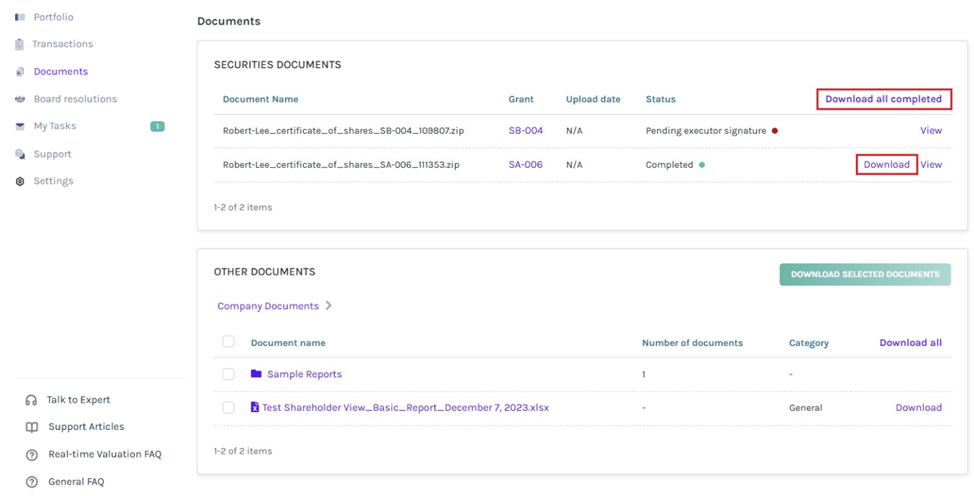Click the Support icon in sidebar
974x496 pixels.
tap(20, 154)
